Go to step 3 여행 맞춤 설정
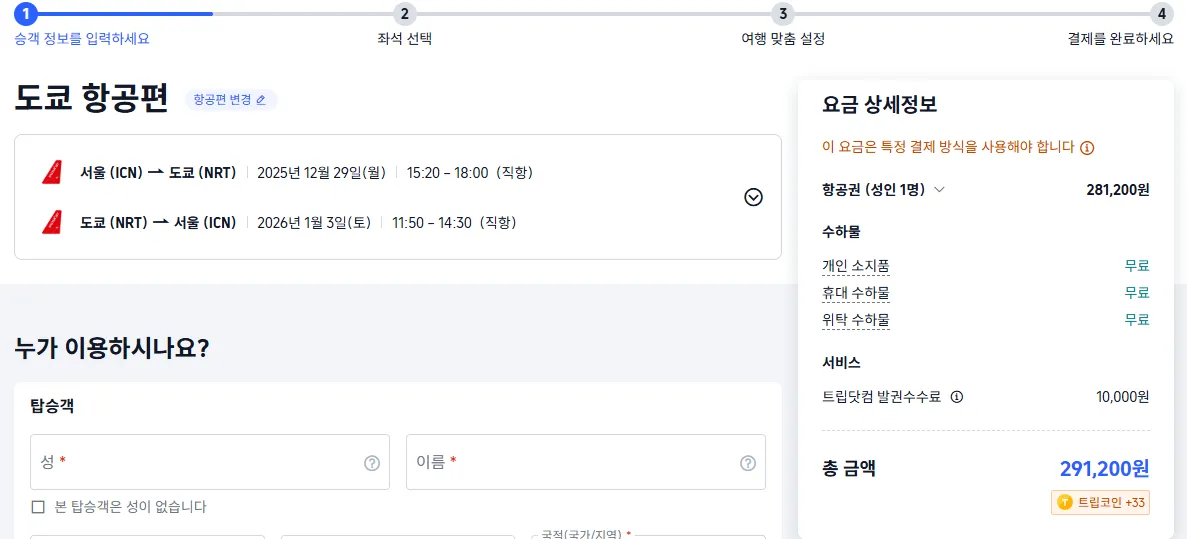The height and width of the screenshot is (539, 1187). [x=783, y=14]
